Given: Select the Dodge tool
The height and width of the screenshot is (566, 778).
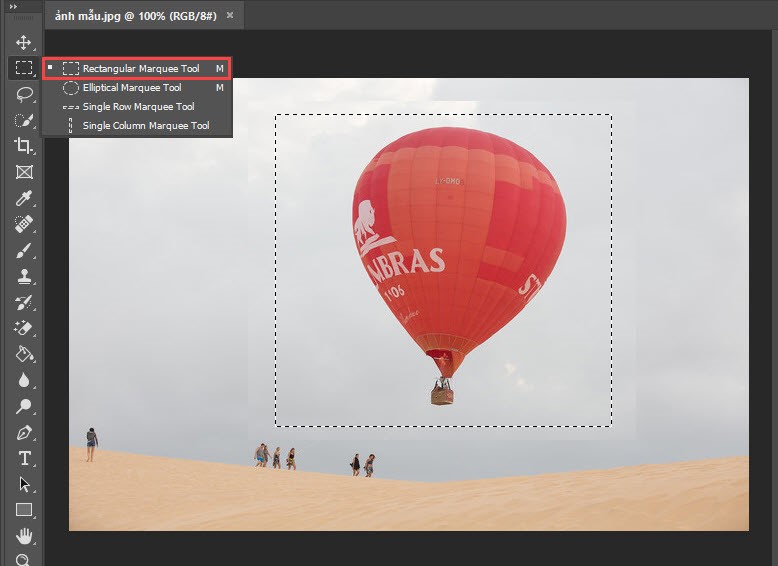Looking at the screenshot, I should click(23, 406).
